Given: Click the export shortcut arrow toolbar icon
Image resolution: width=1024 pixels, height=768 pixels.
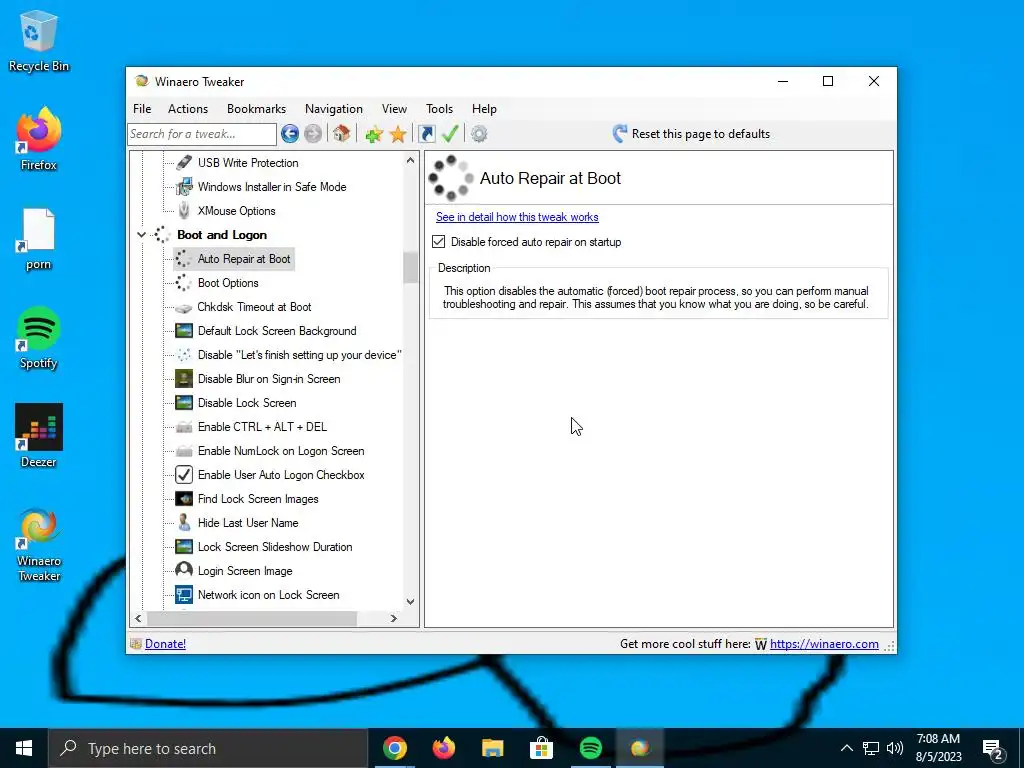Looking at the screenshot, I should tap(426, 134).
